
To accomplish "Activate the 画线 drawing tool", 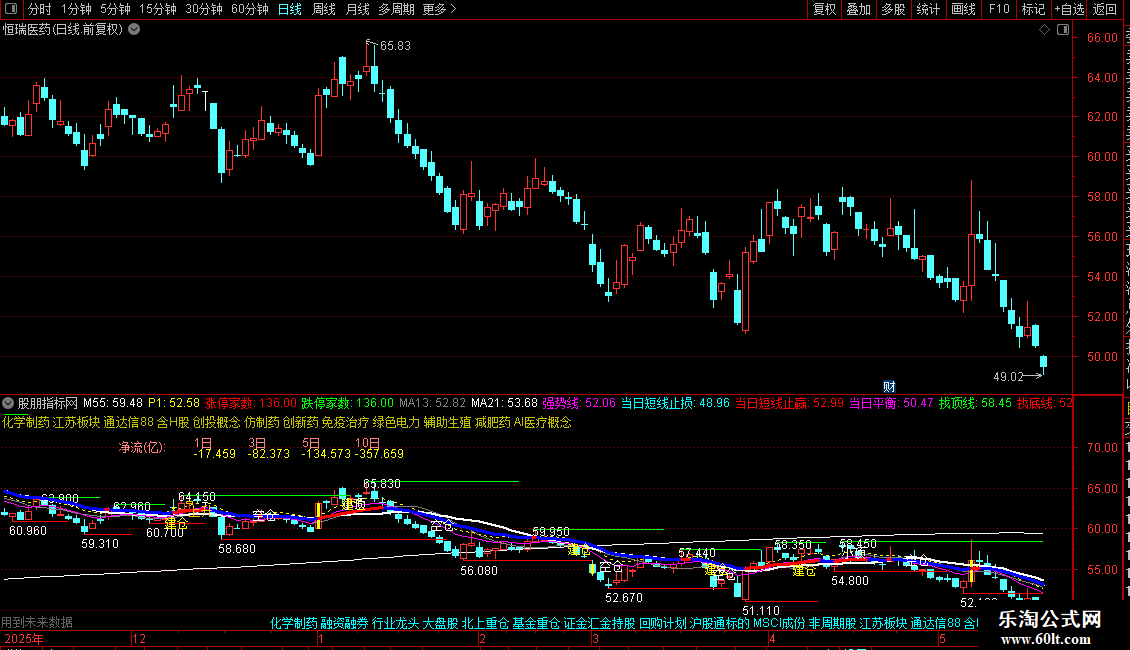I will [x=963, y=9].
